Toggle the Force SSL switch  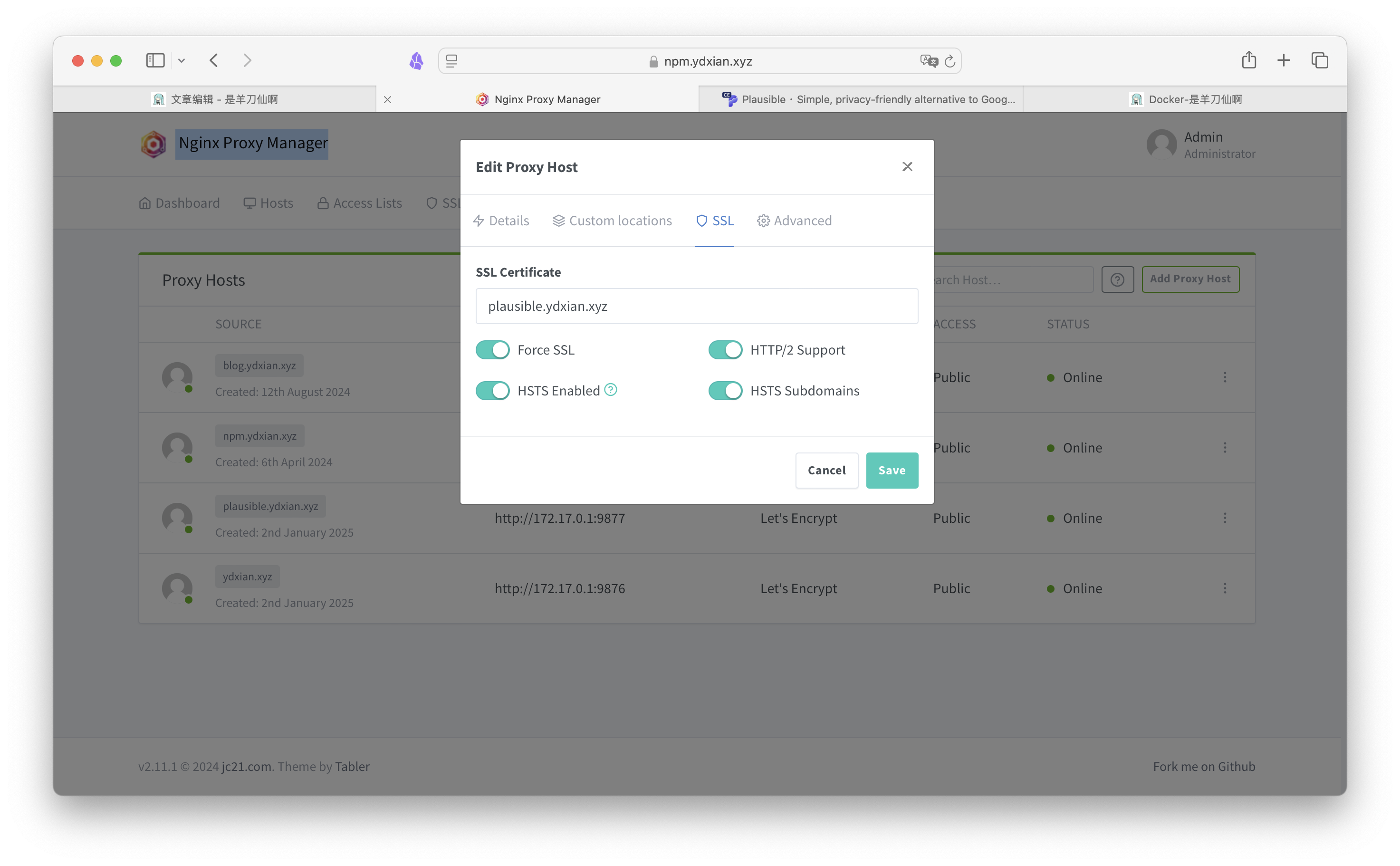click(492, 350)
